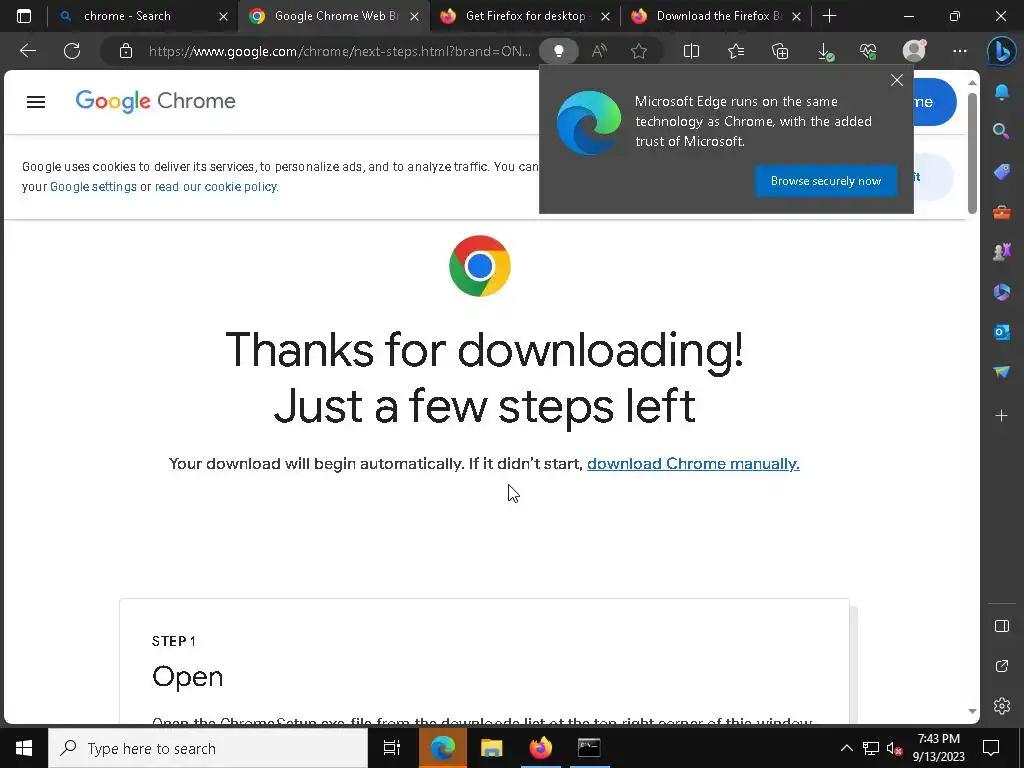Screen dimensions: 1024x768
Task: Click taskbar 'Type here to search' box
Action: click(208, 748)
